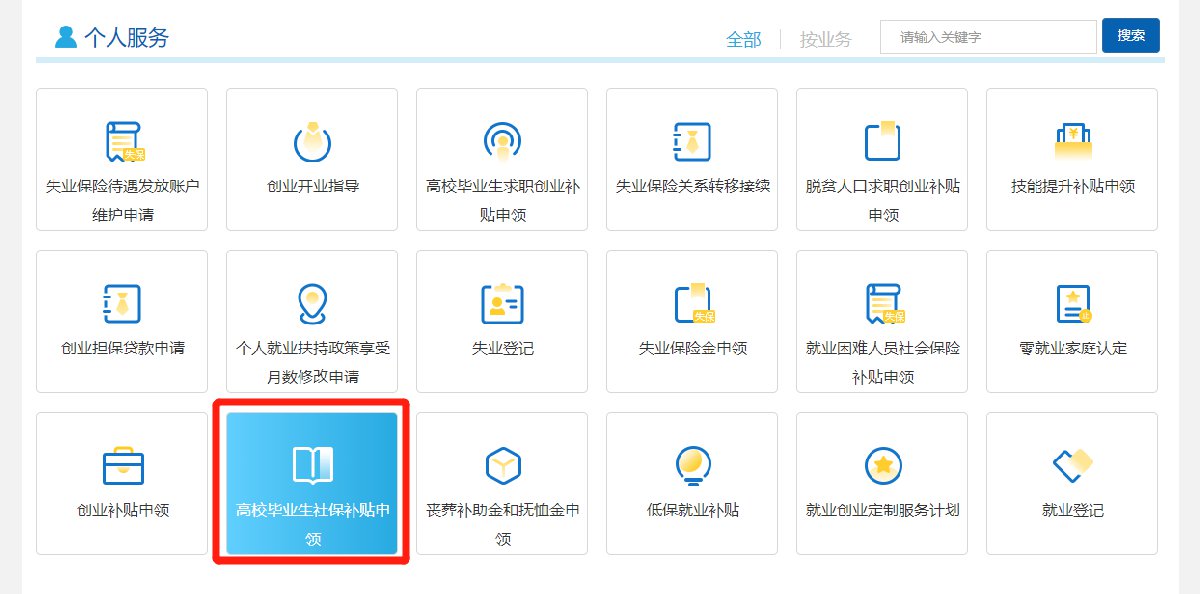Viewport: 1200px width, 594px height.
Task: Open the 失业登记 ID card icon
Action: coord(502,304)
